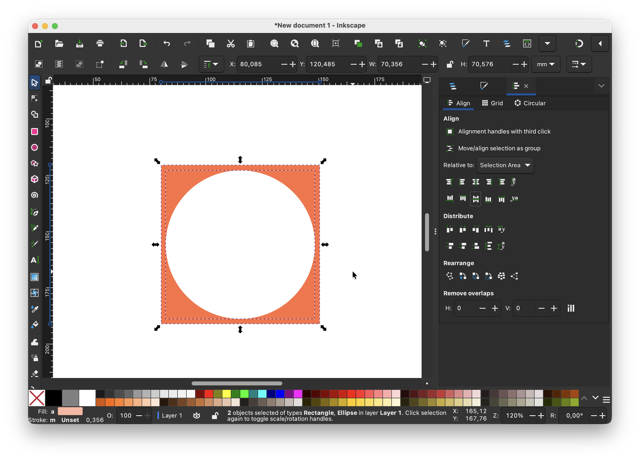
Task: Decrease the W width value
Action: [425, 64]
